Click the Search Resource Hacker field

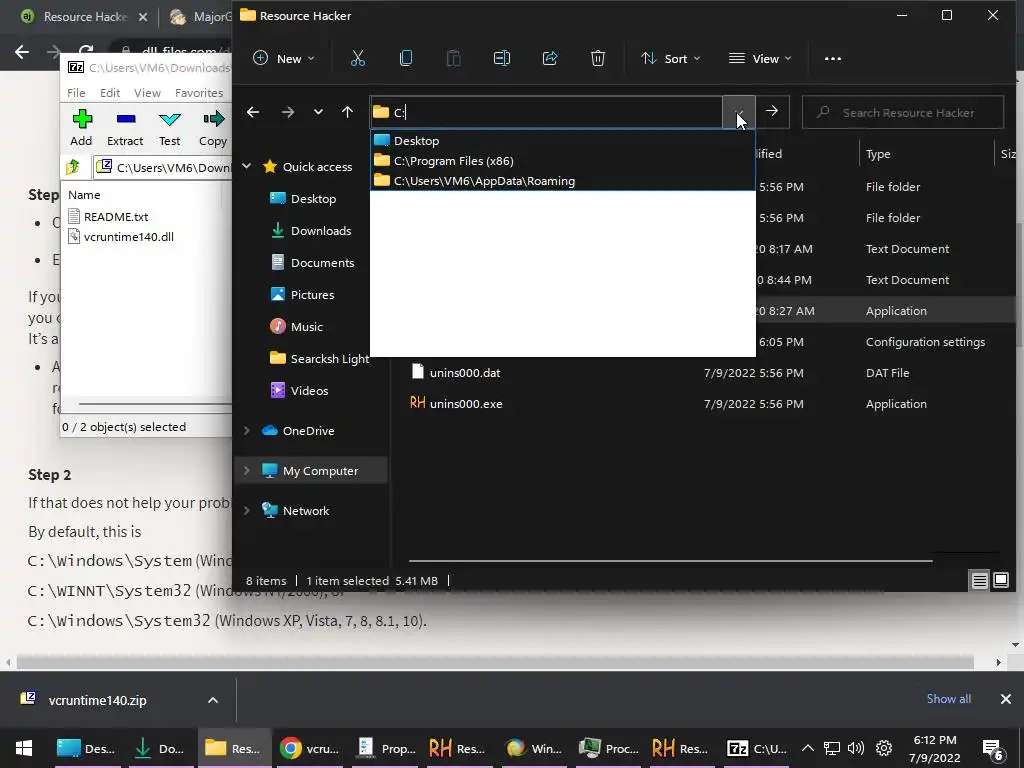903,112
